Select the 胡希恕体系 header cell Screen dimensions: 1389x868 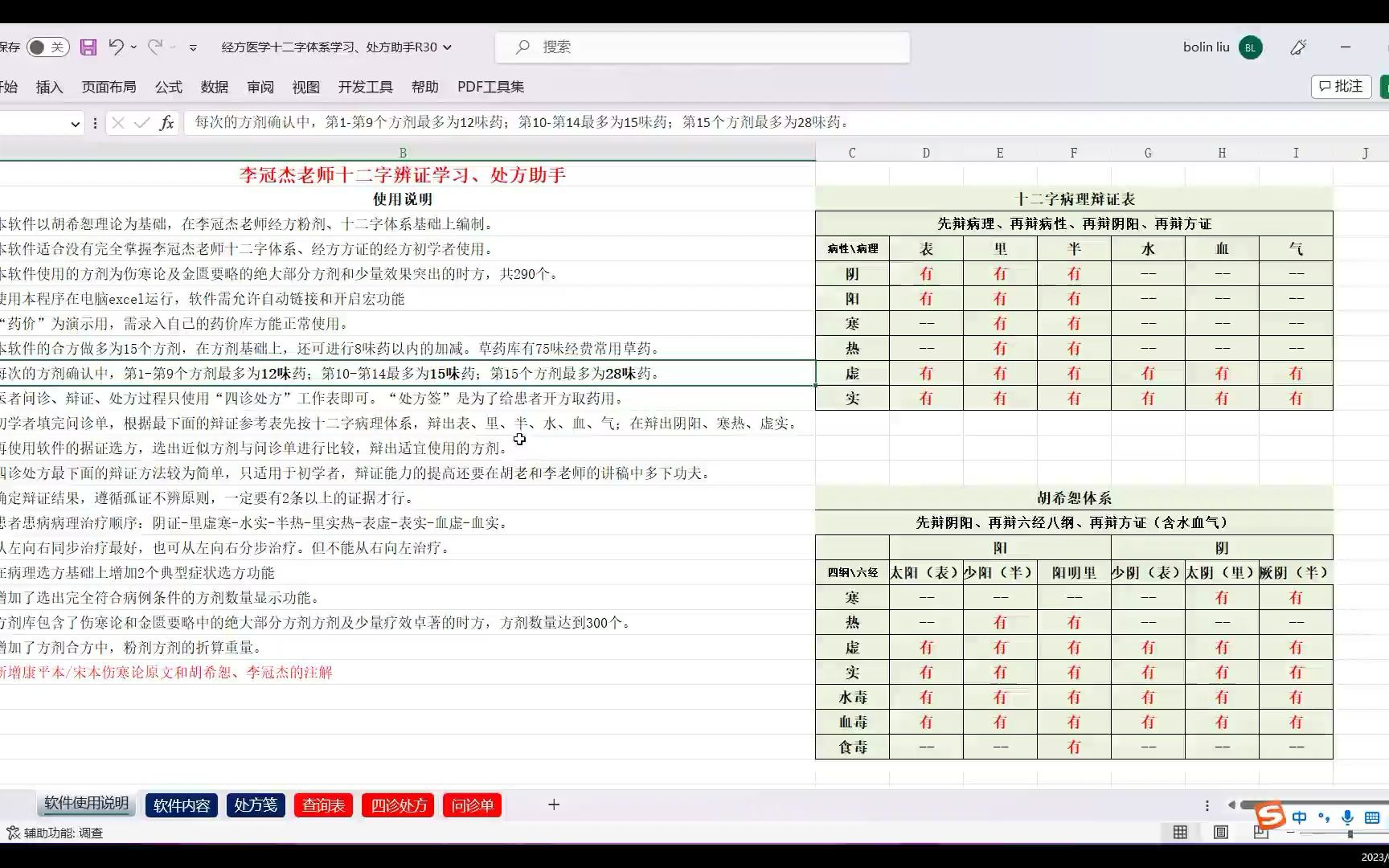1074,497
